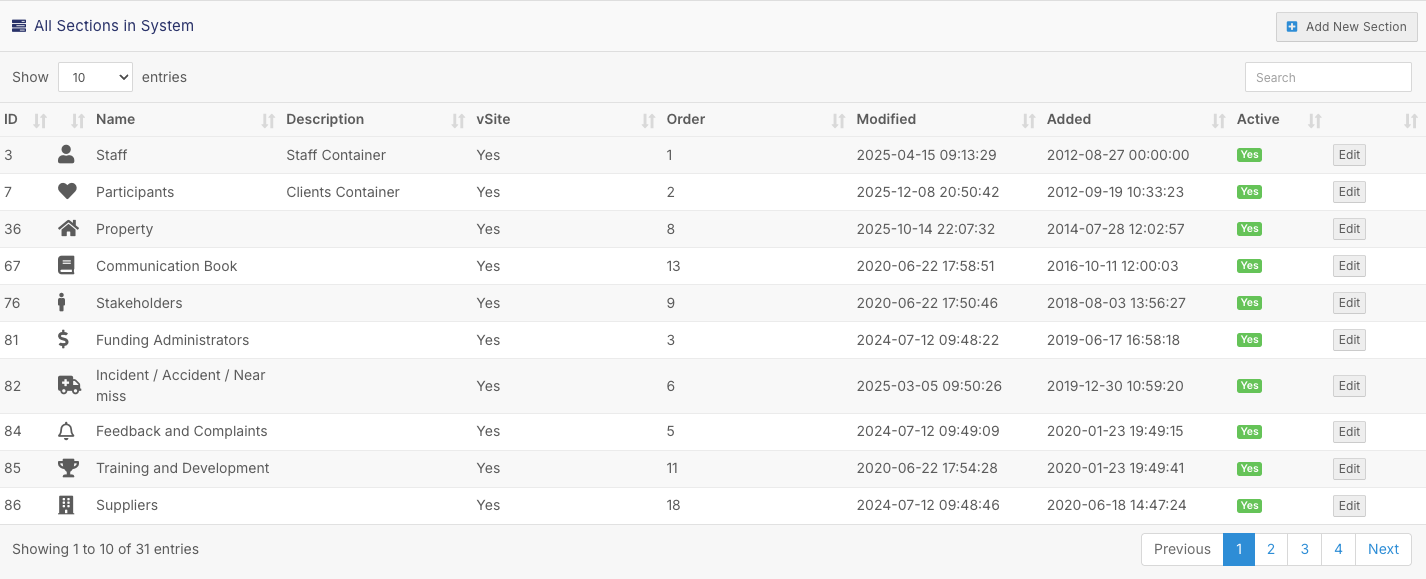This screenshot has height=579, width=1426.
Task: Sort by the Name column arrows
Action: click(268, 120)
